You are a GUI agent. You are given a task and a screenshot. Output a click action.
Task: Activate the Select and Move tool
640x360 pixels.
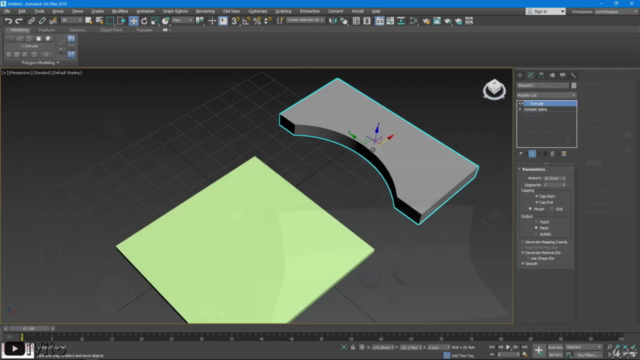click(133, 21)
